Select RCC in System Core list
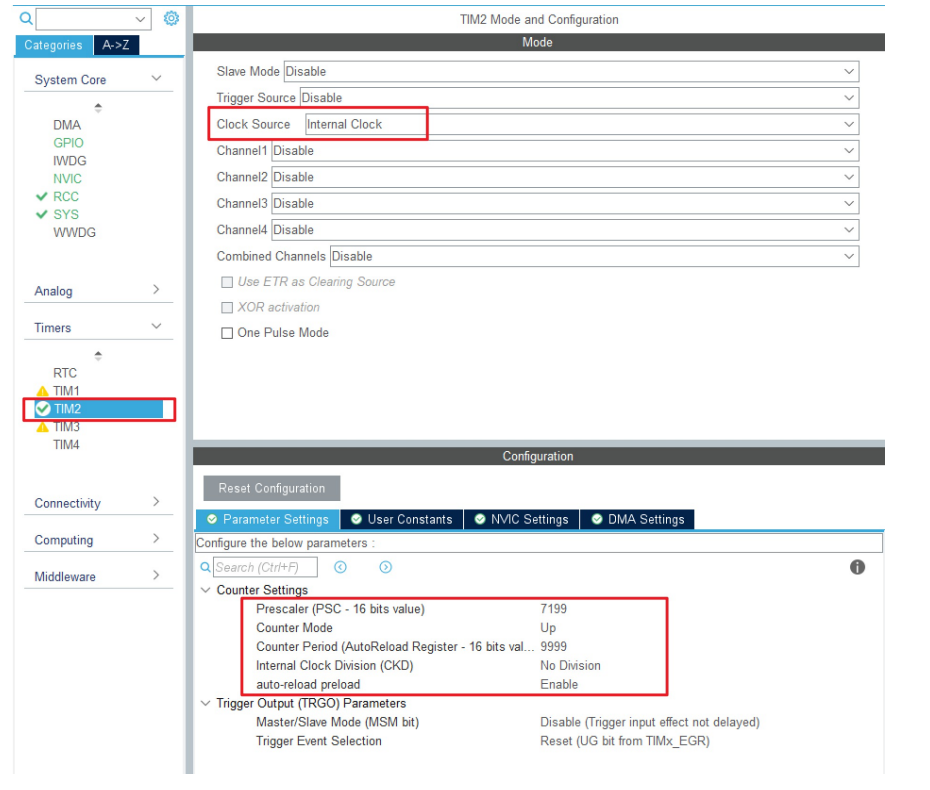930x790 pixels. tap(66, 196)
